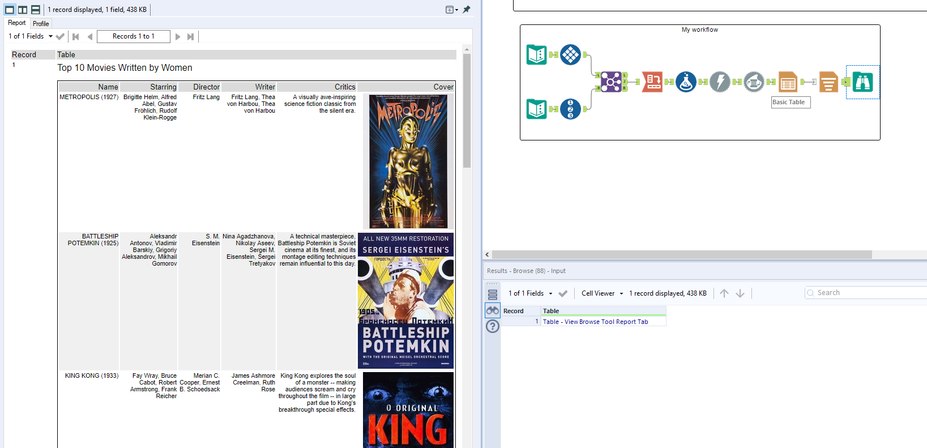The image size is (927, 448).
Task: Switch to the Profile tab
Action: [x=41, y=24]
